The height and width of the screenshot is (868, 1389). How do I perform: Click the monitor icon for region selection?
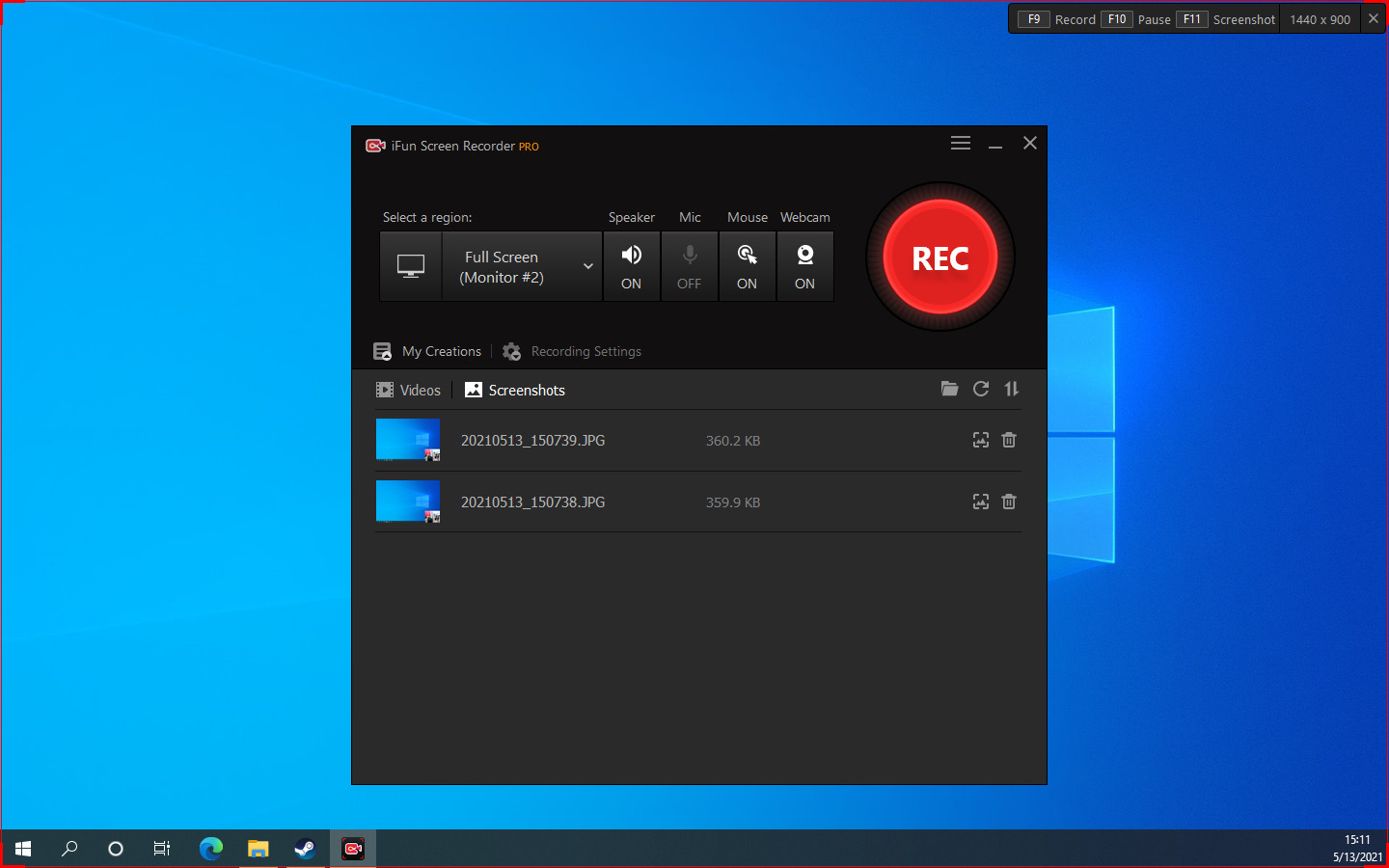click(x=411, y=266)
